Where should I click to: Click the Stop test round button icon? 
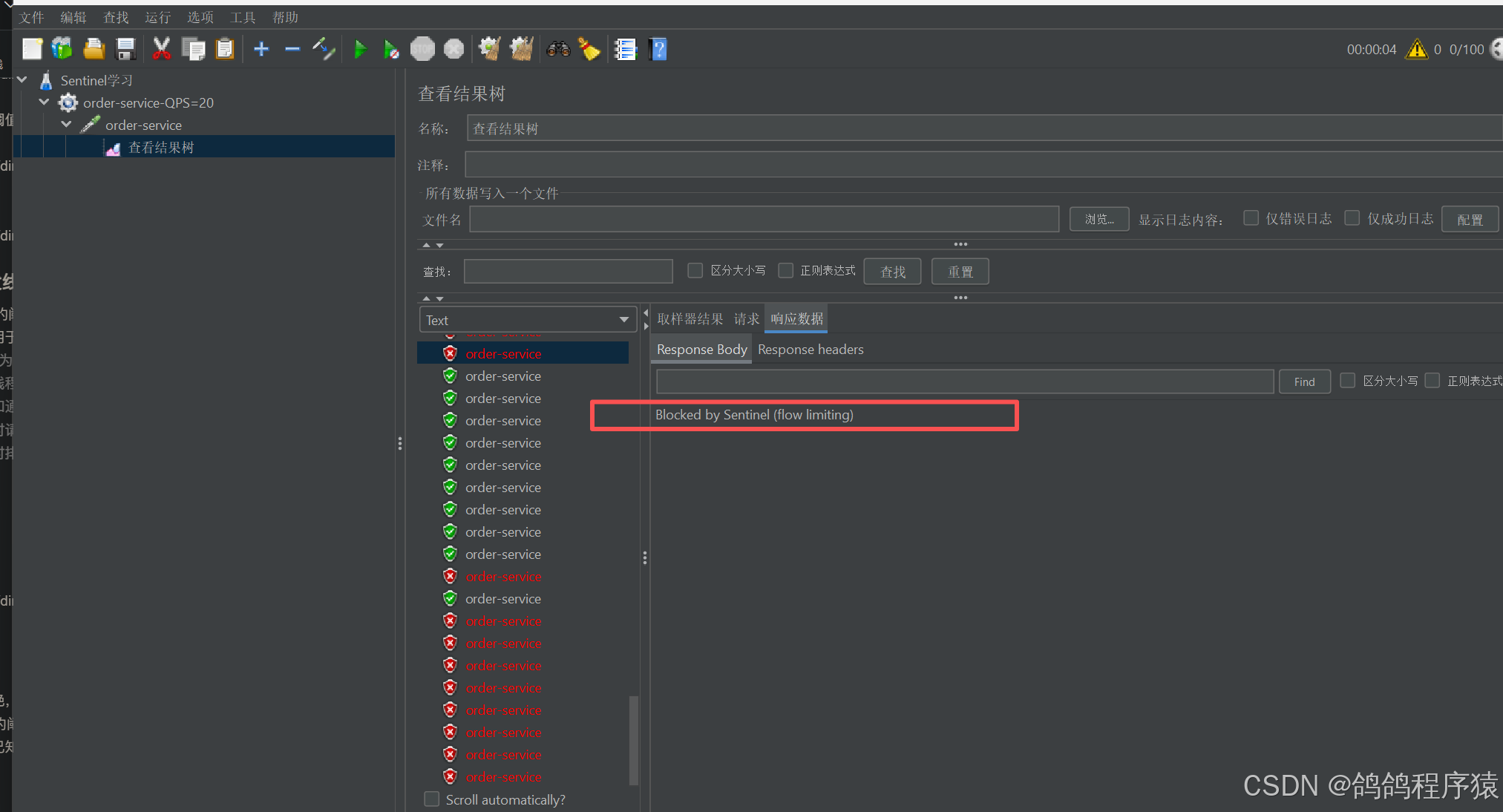point(422,50)
